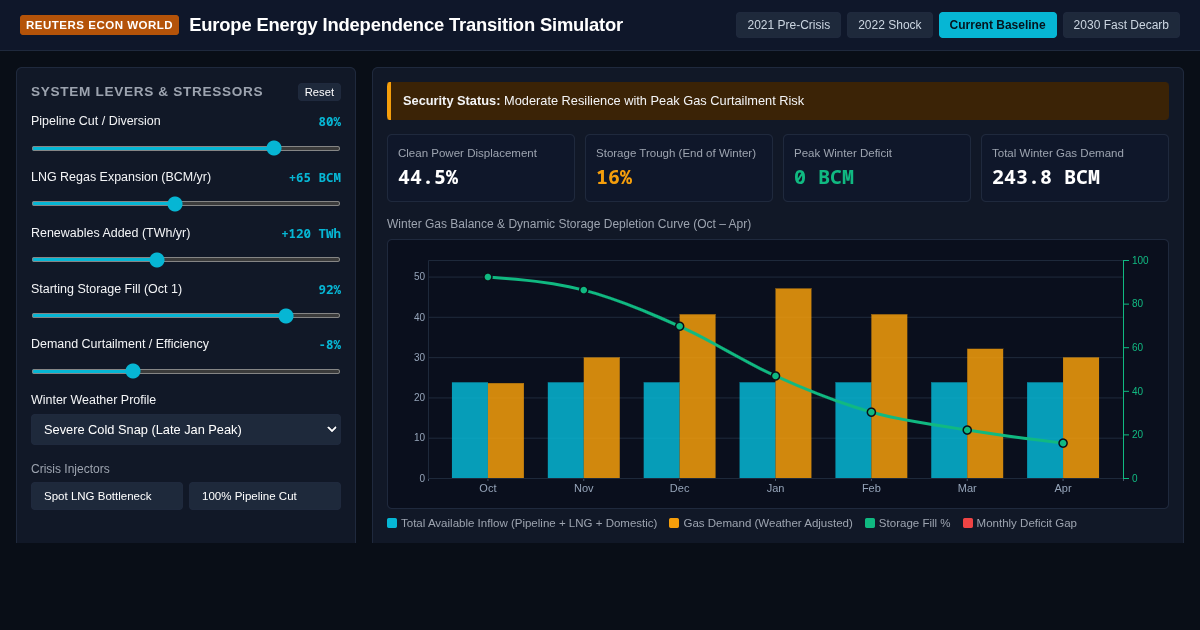The width and height of the screenshot is (1200, 630).
Task: Toggle Total Available Inflow legend swatch
Action: tap(392, 523)
